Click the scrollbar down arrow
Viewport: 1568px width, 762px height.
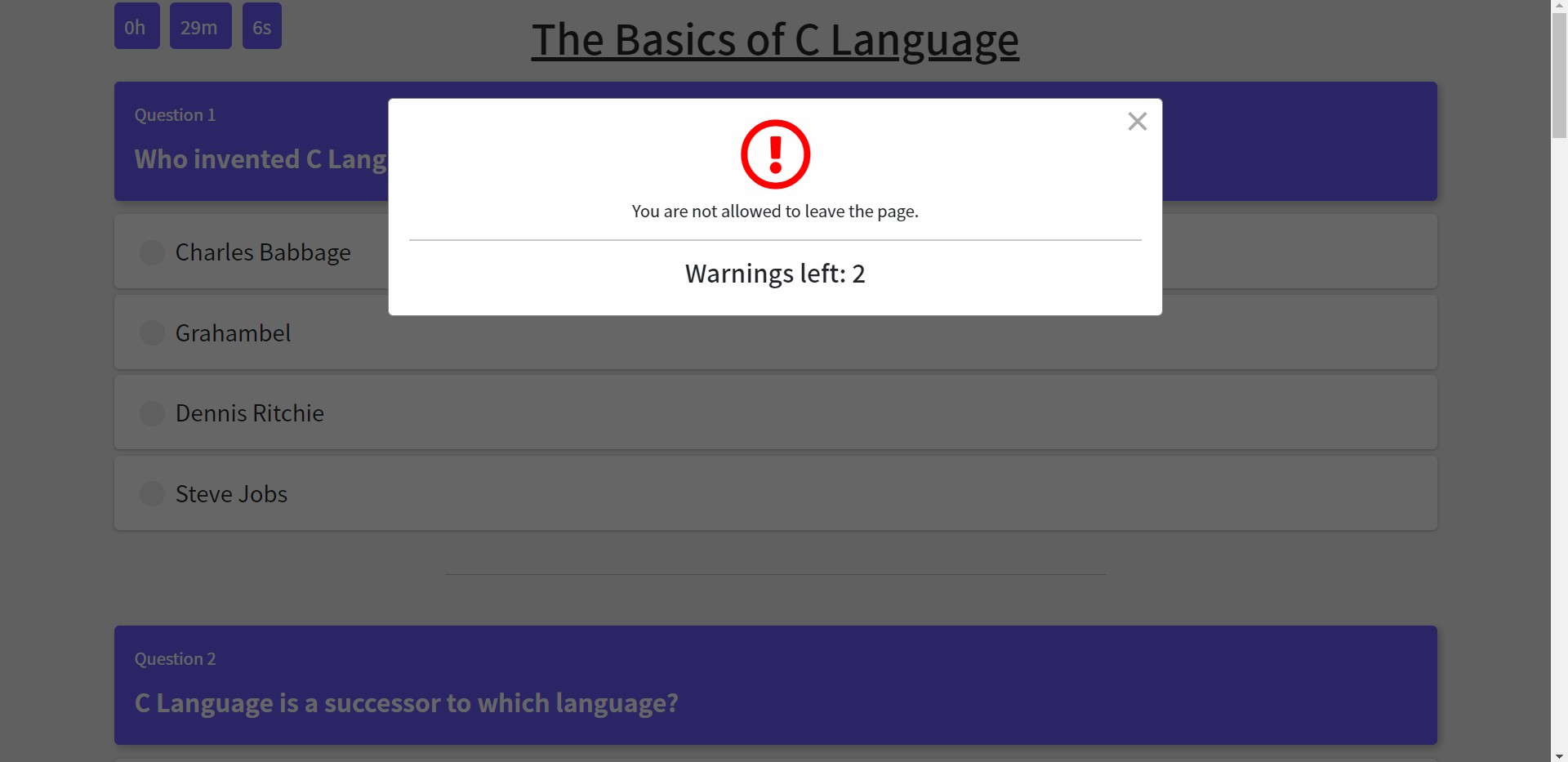(x=1560, y=755)
